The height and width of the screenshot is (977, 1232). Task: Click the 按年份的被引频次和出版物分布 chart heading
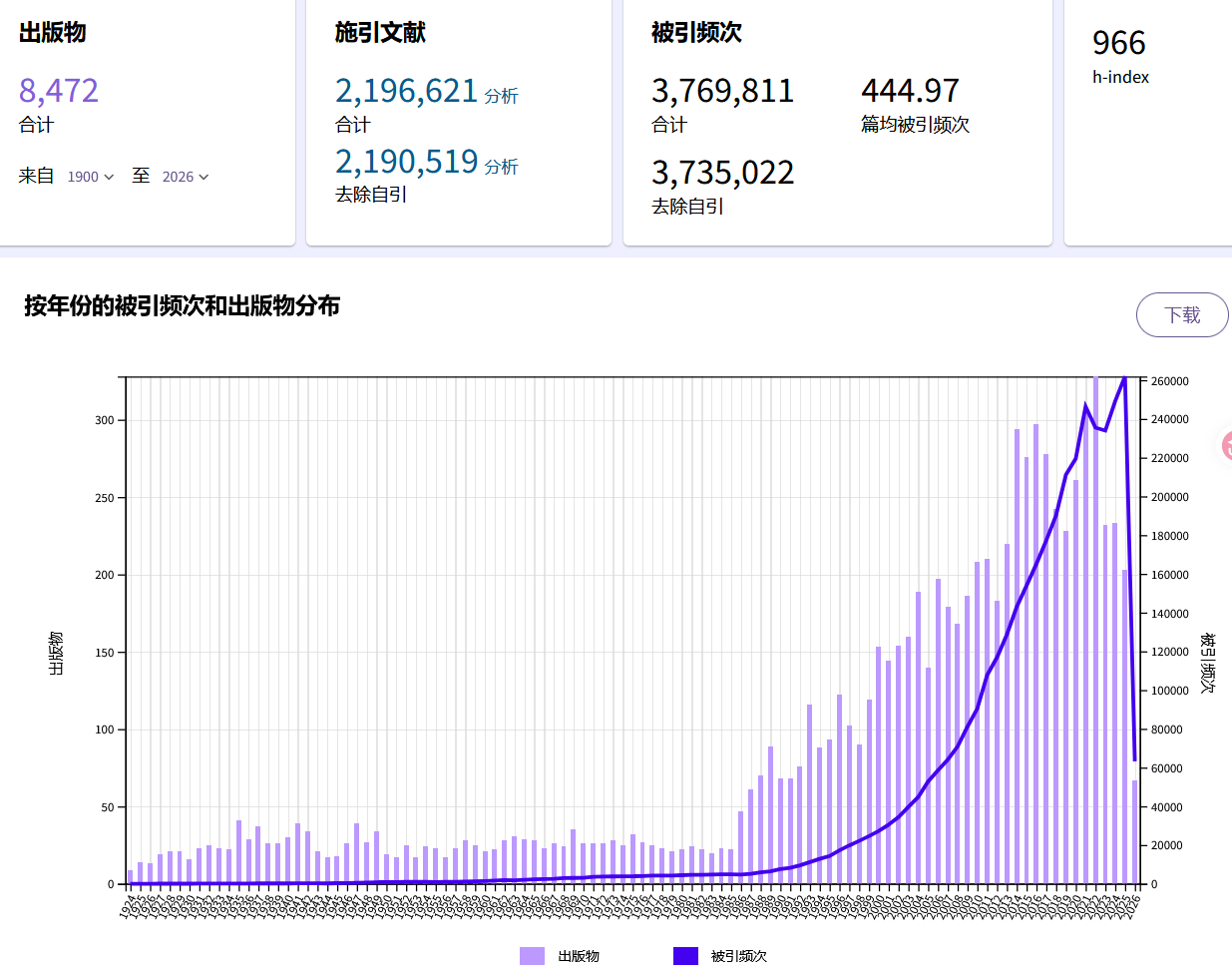(x=182, y=305)
